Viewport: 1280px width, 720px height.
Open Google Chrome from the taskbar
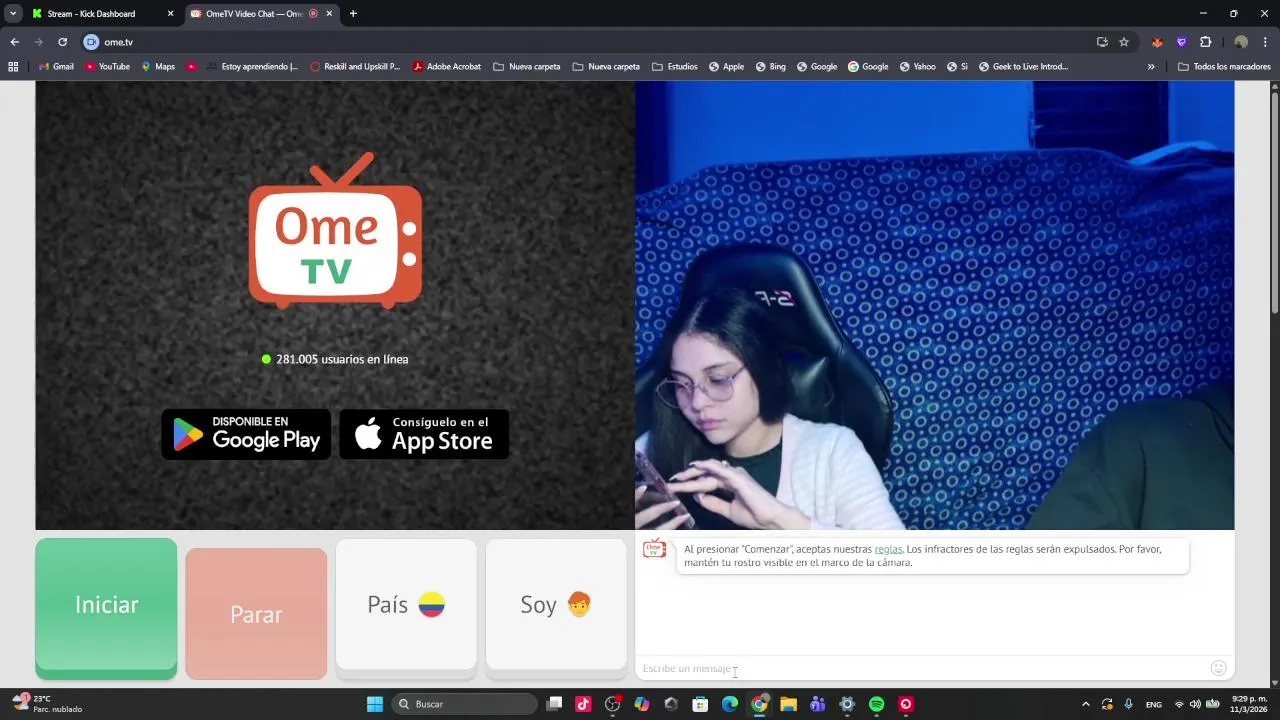click(x=759, y=704)
